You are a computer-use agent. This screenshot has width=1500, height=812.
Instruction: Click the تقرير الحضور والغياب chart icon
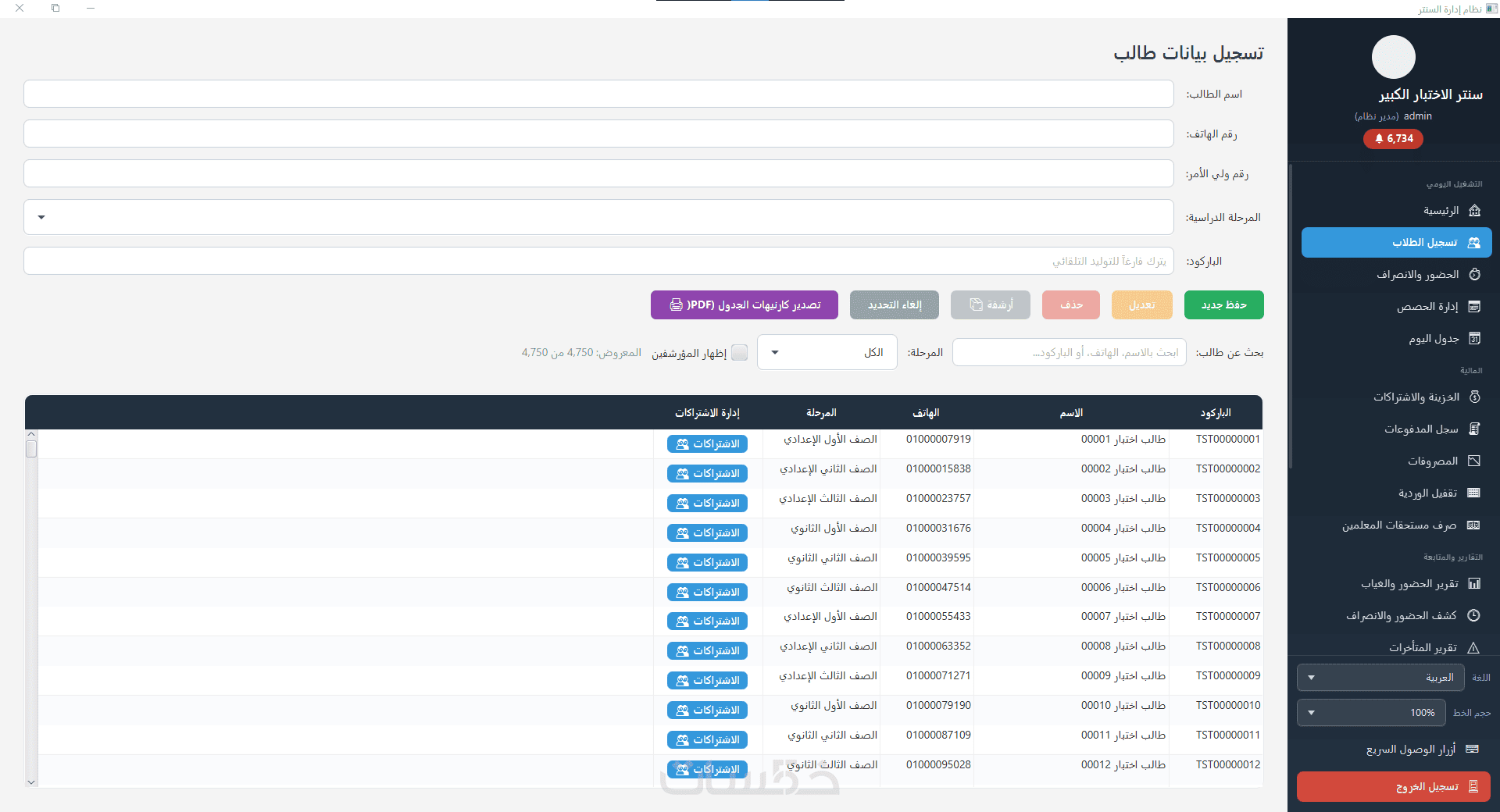pyautogui.click(x=1474, y=584)
